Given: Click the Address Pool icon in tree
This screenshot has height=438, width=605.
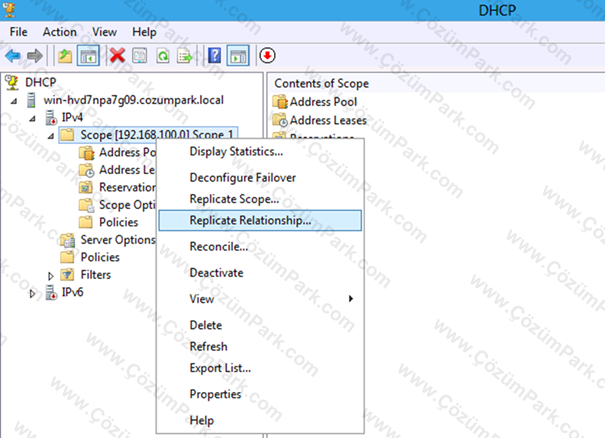Looking at the screenshot, I should pos(86,152).
